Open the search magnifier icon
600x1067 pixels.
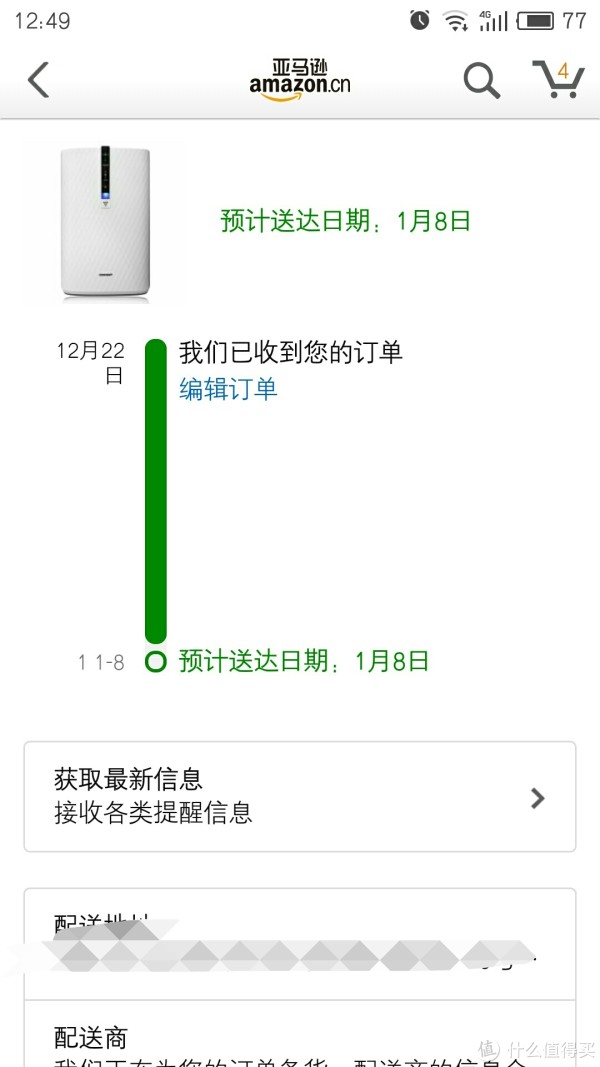pyautogui.click(x=482, y=80)
